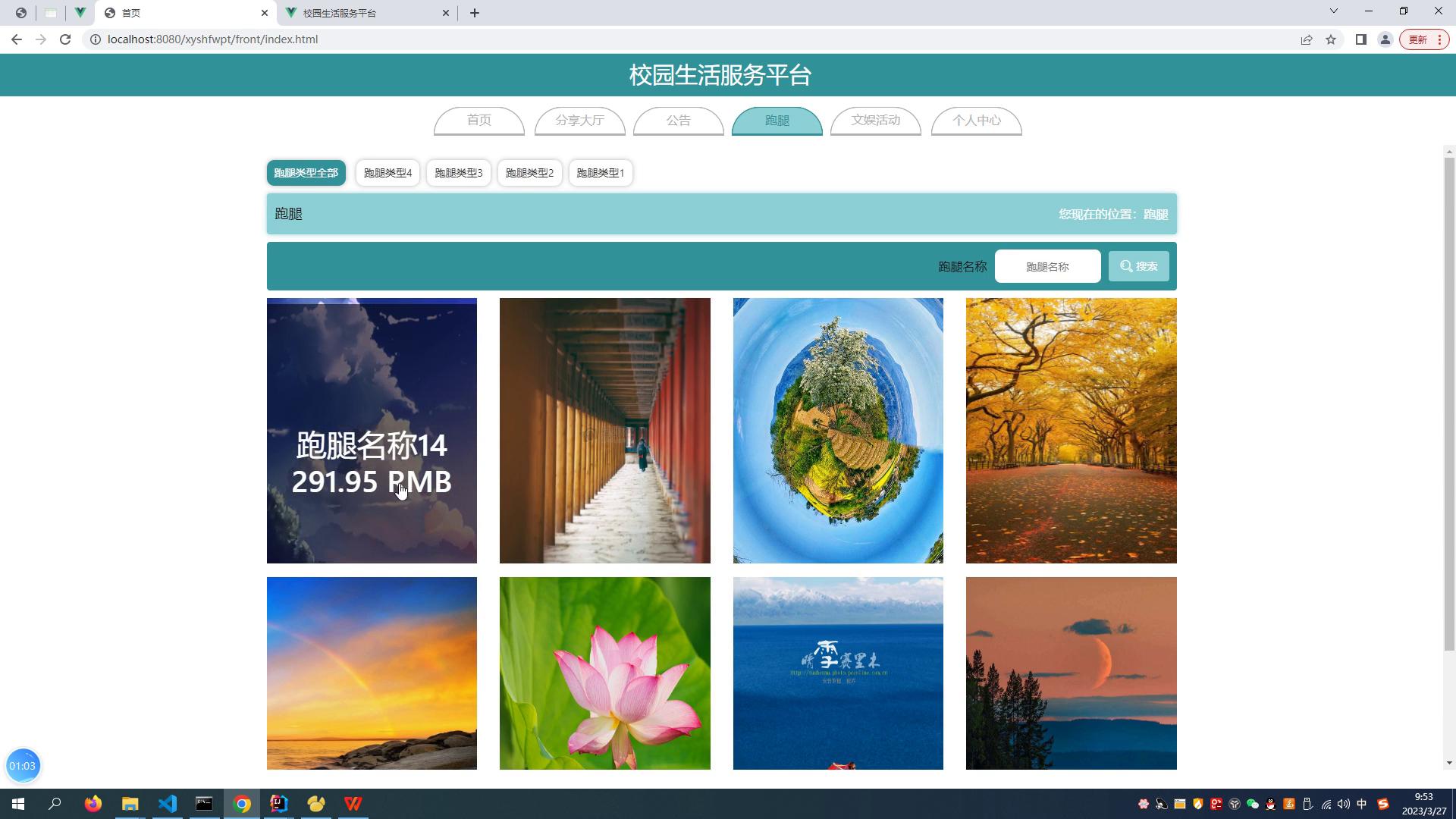
Task: Filter by 跑腿类型1
Action: 601,173
